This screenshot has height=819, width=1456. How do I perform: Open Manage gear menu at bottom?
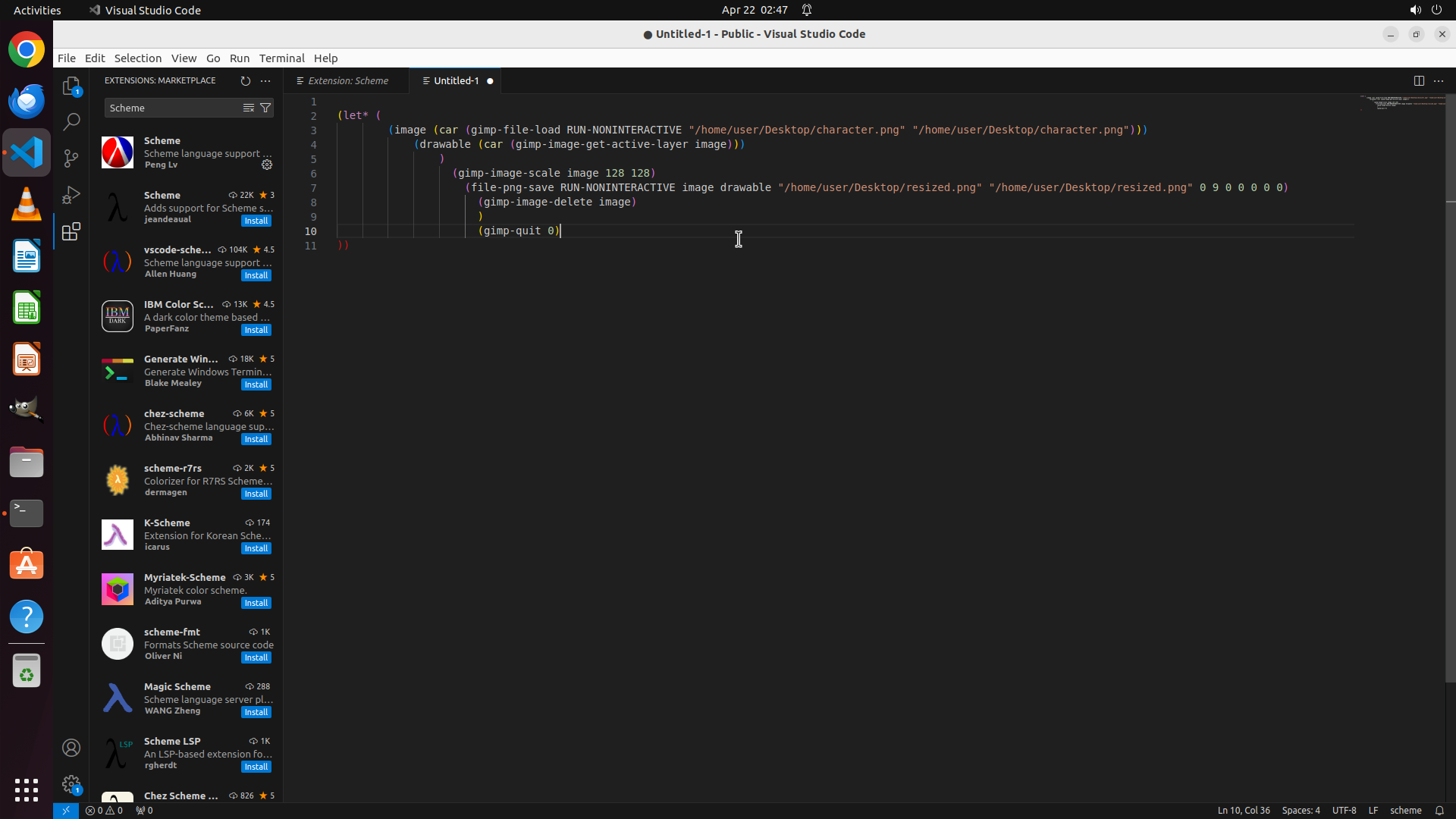tap(71, 784)
